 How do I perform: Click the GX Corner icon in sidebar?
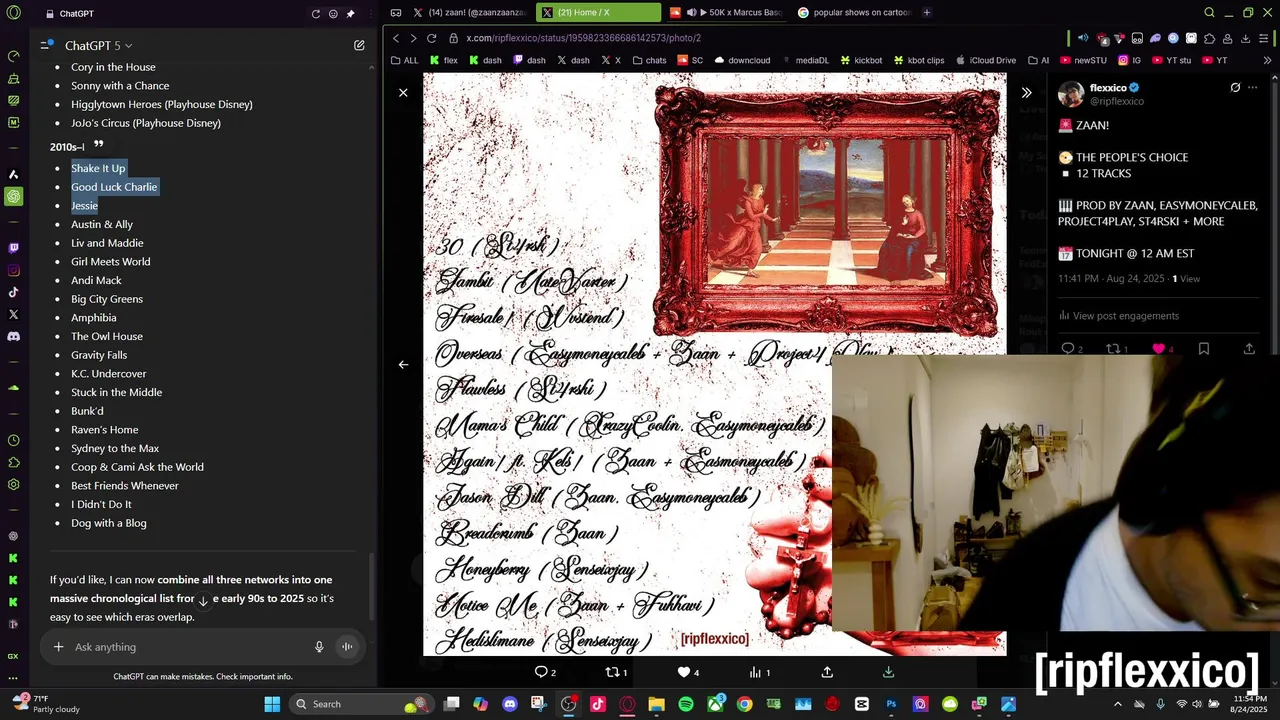coord(13,656)
